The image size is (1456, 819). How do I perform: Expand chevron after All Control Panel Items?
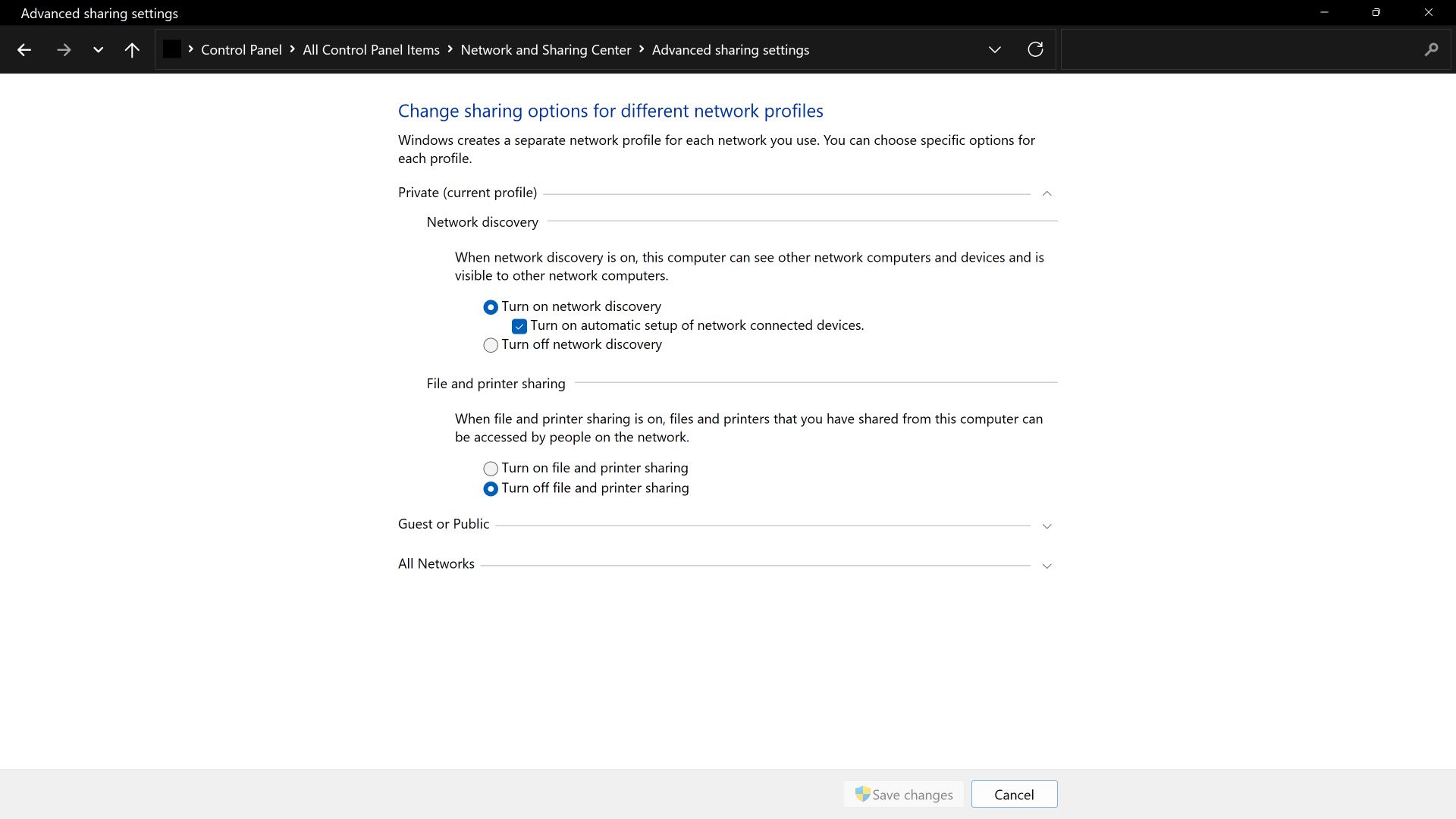pyautogui.click(x=450, y=49)
